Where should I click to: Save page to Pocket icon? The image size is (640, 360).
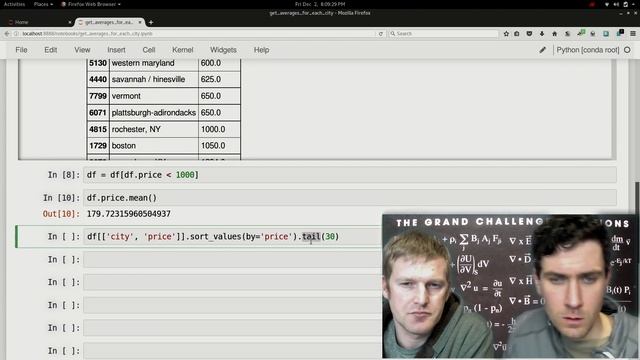pos(529,33)
